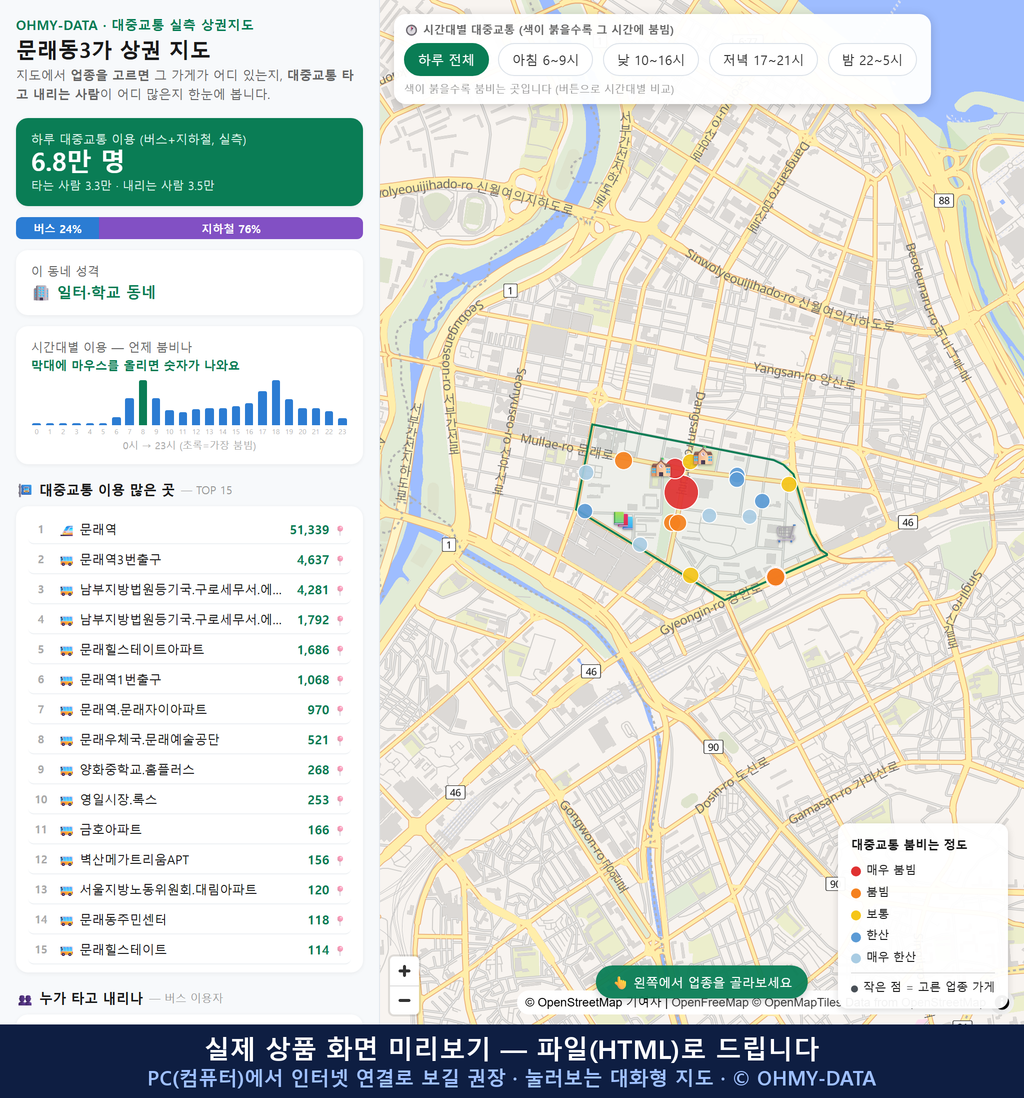The width and height of the screenshot is (1024, 1098).
Task: Click the building icon beside 일터·학교 동네
Action: tap(41, 293)
